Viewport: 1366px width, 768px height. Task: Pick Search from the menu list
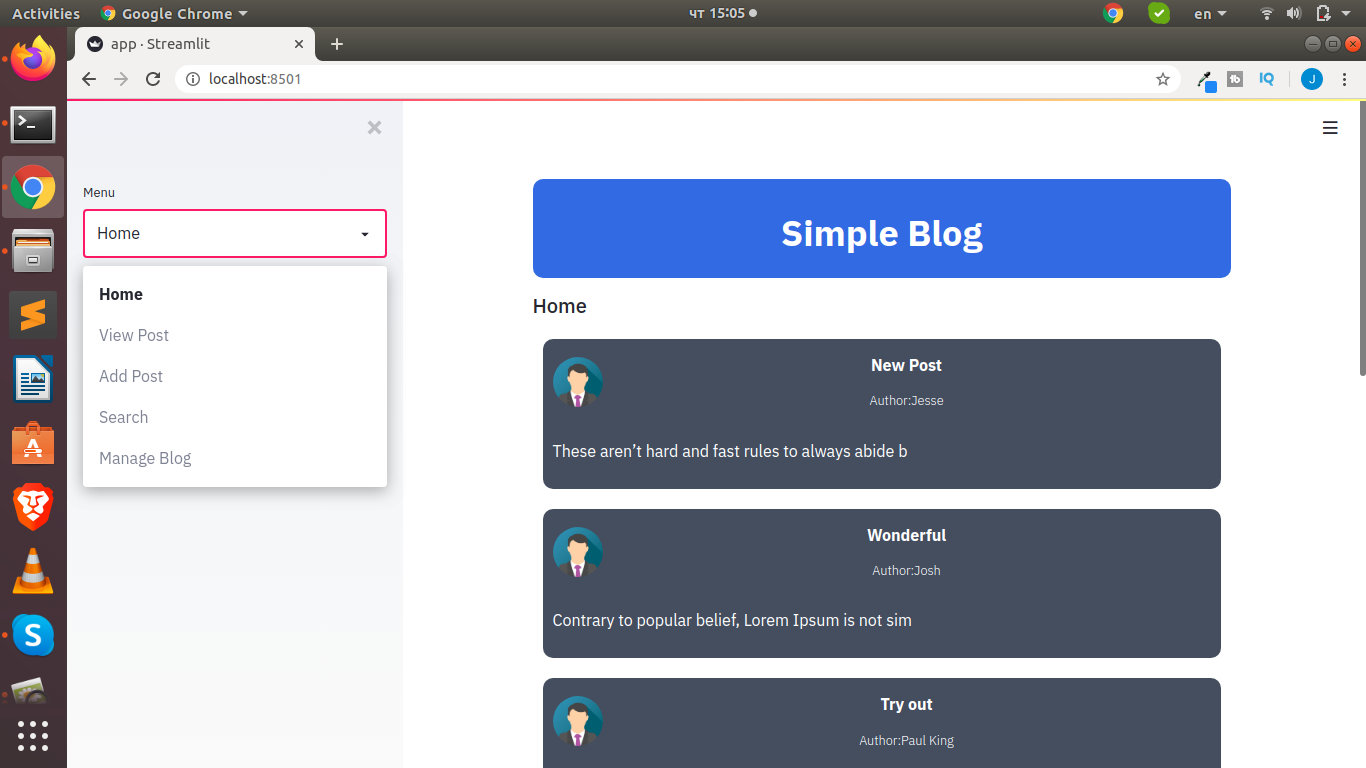click(235, 417)
